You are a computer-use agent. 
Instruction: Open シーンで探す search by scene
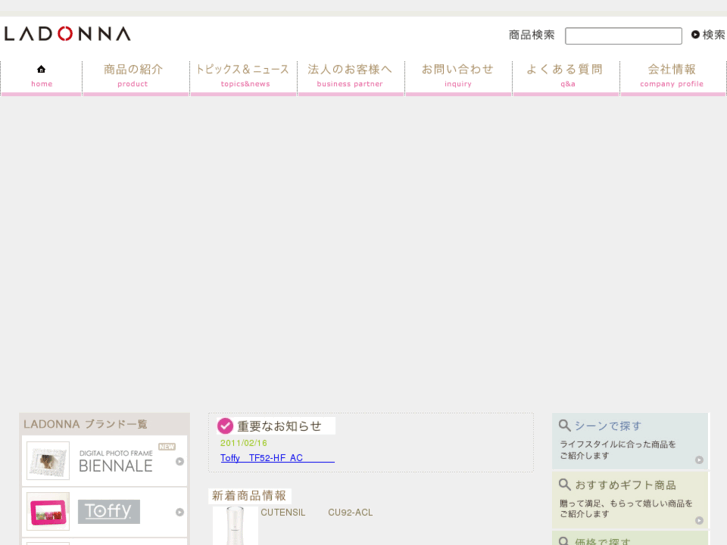(x=630, y=441)
